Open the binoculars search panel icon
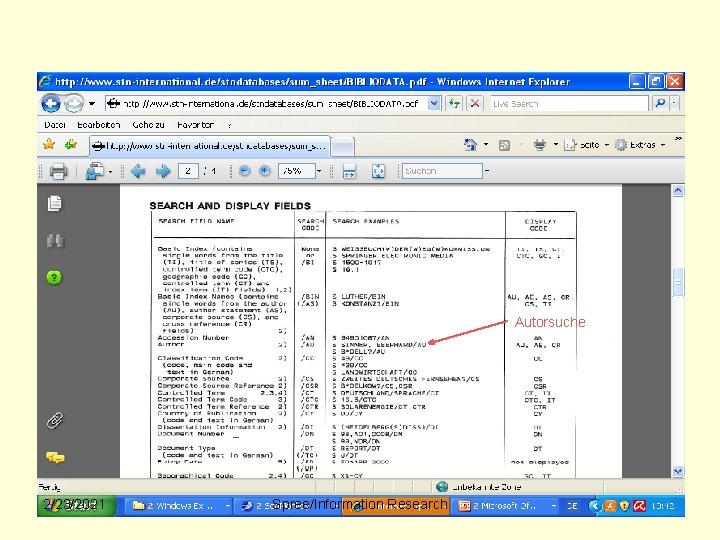Screen dimensions: 720x540 pos(55,240)
